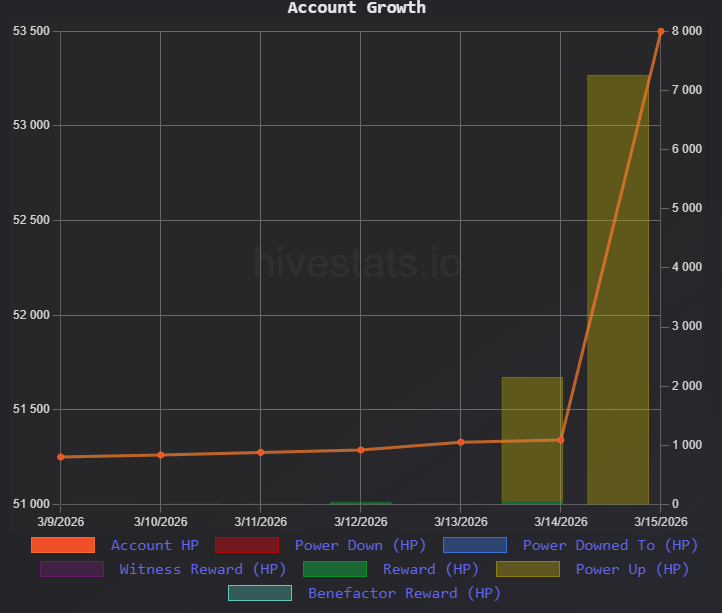Select the Account HP data point for 3/9/2026
Screen dimensions: 722x613
60,457
